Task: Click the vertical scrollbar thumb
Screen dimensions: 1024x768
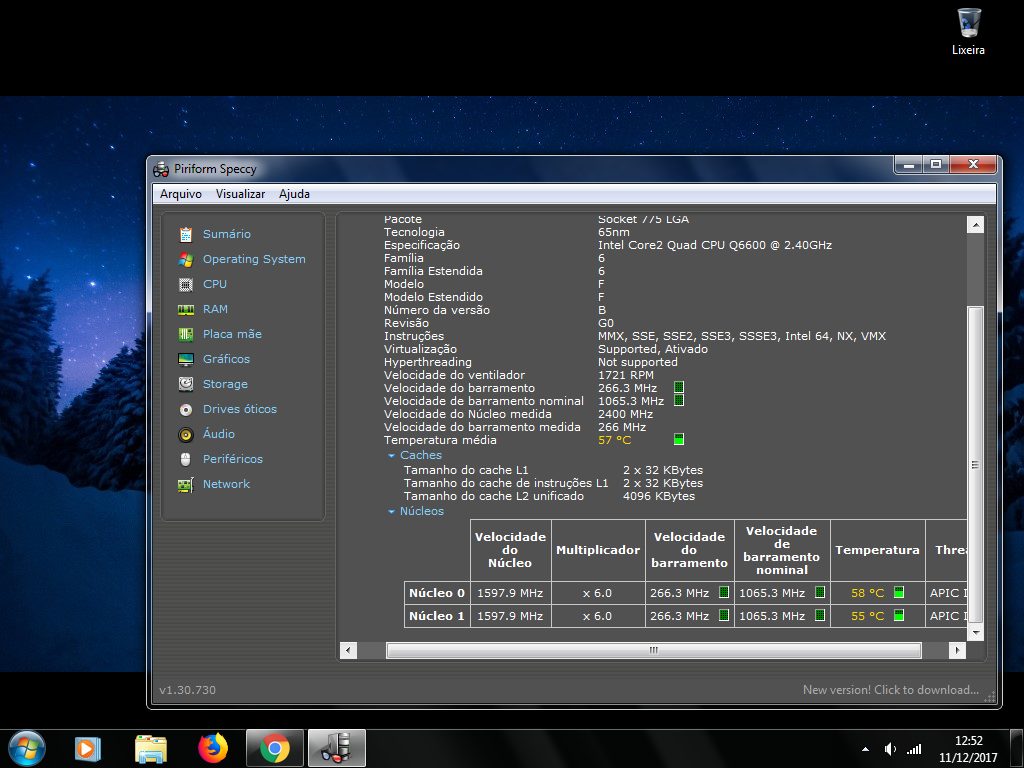Action: point(975,464)
